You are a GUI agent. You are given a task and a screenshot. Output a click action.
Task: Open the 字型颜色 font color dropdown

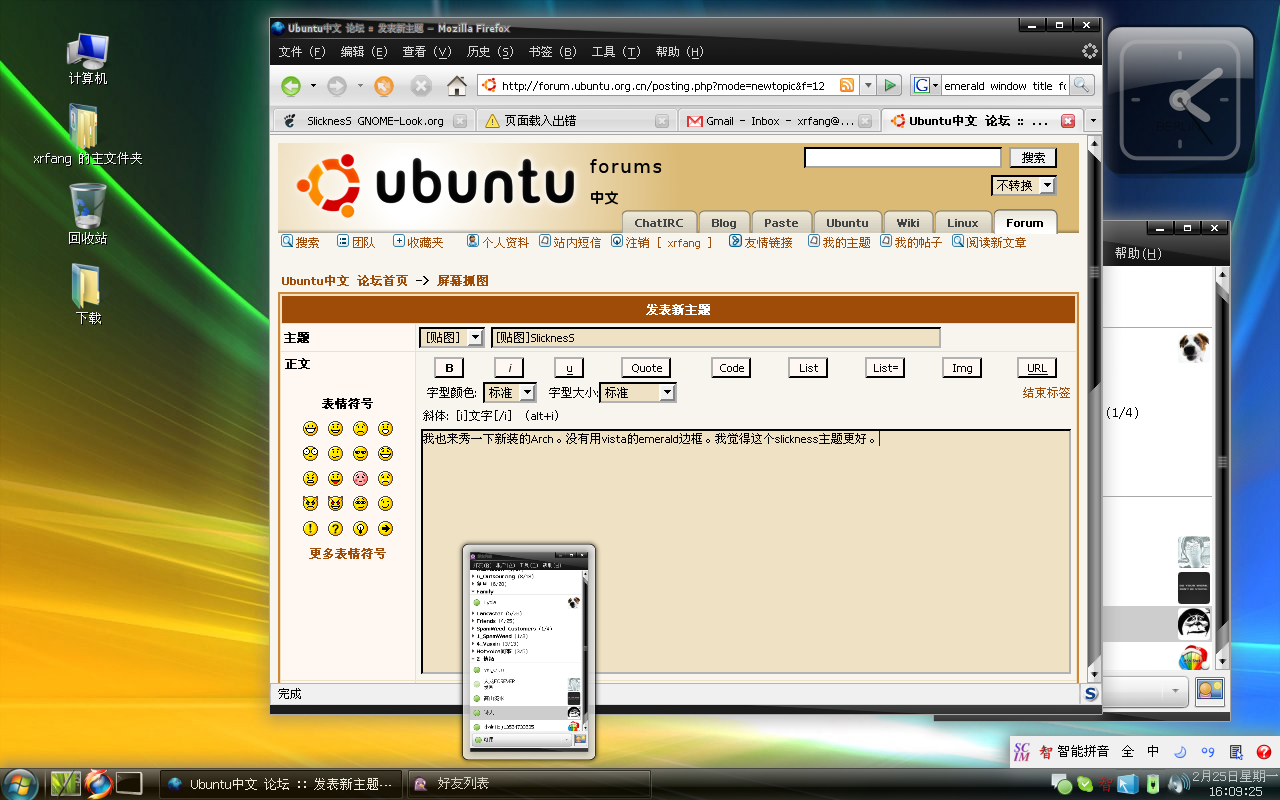tap(510, 393)
